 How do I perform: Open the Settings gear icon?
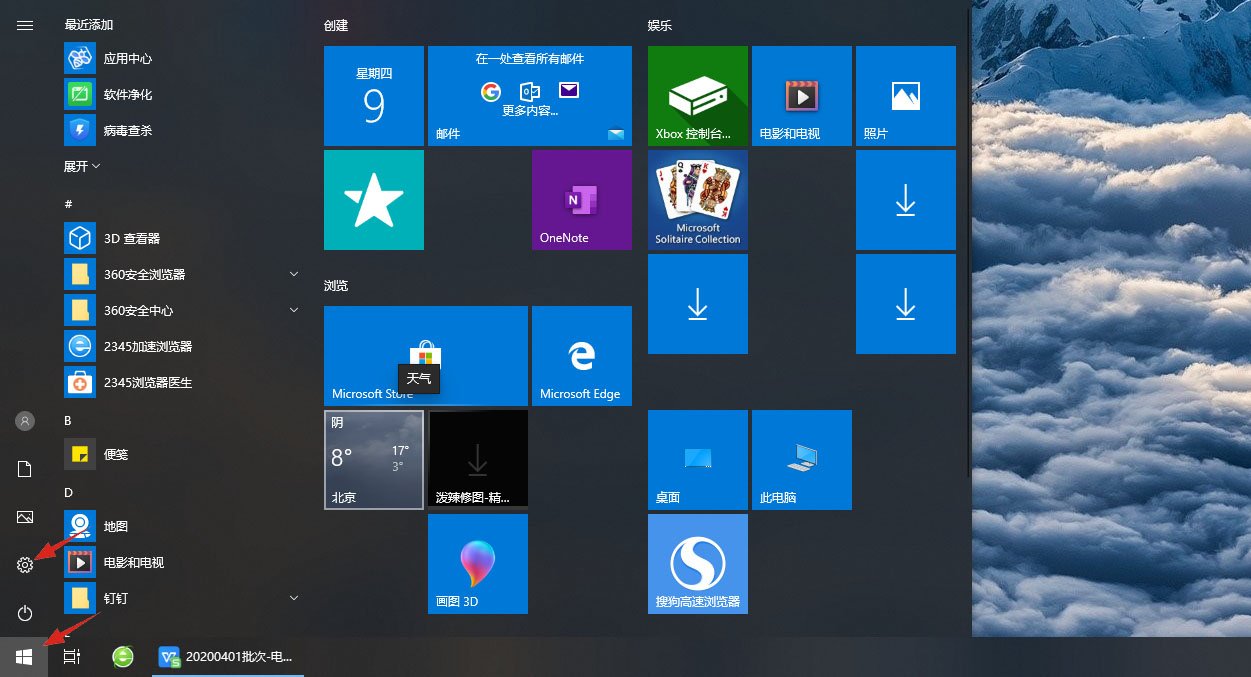point(25,565)
